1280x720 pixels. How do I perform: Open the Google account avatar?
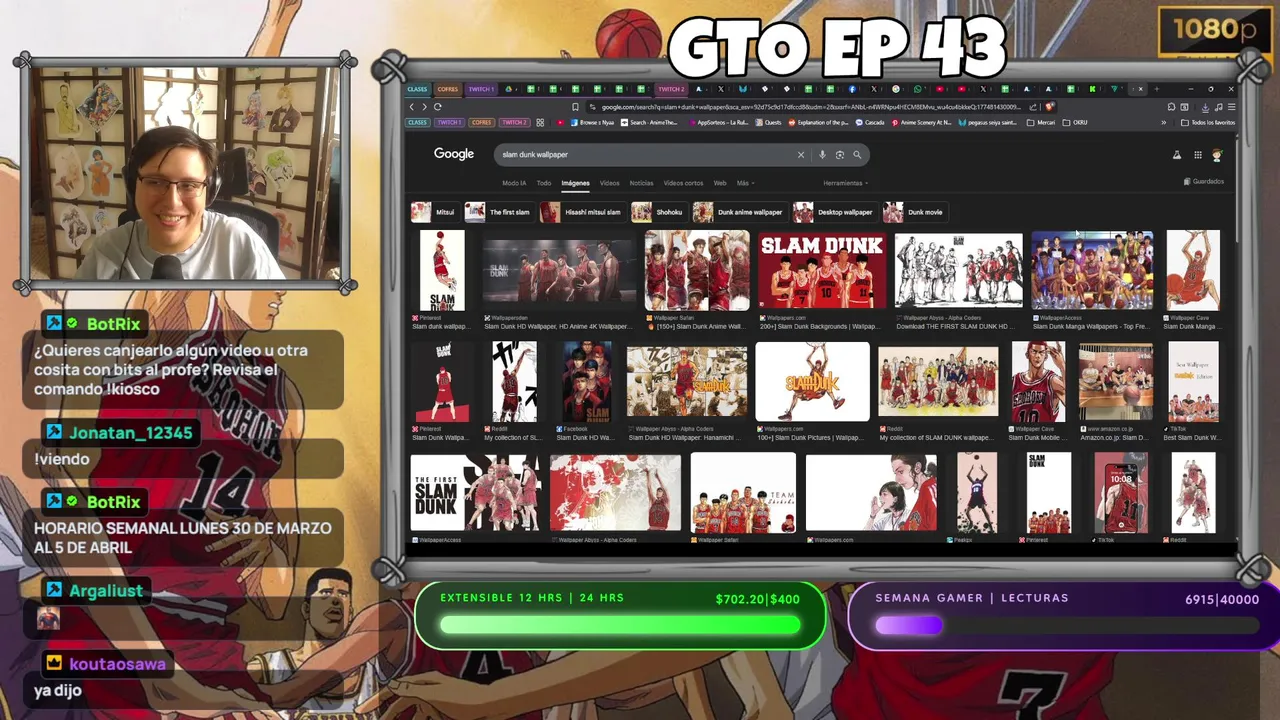[x=1217, y=155]
